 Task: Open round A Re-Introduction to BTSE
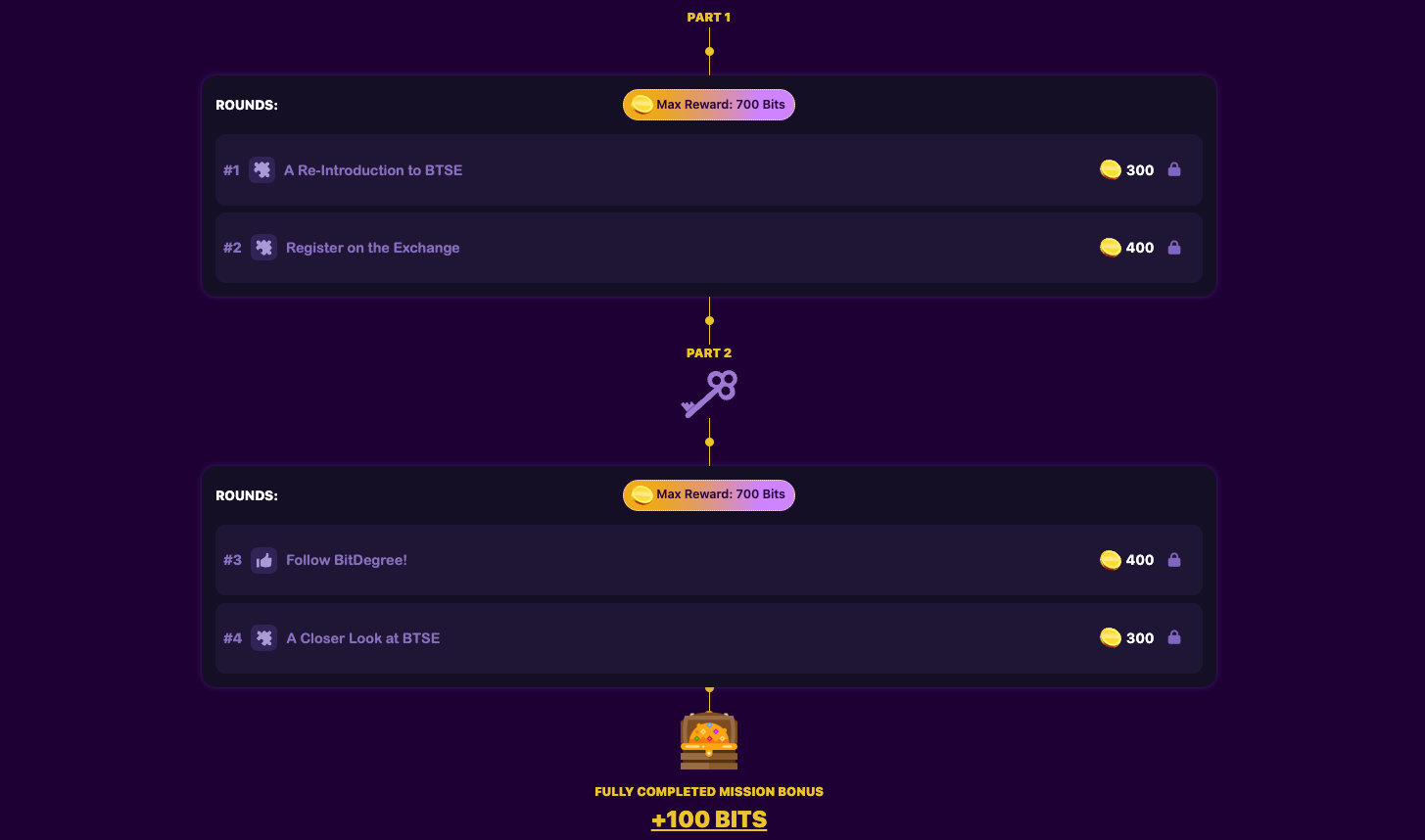373,170
